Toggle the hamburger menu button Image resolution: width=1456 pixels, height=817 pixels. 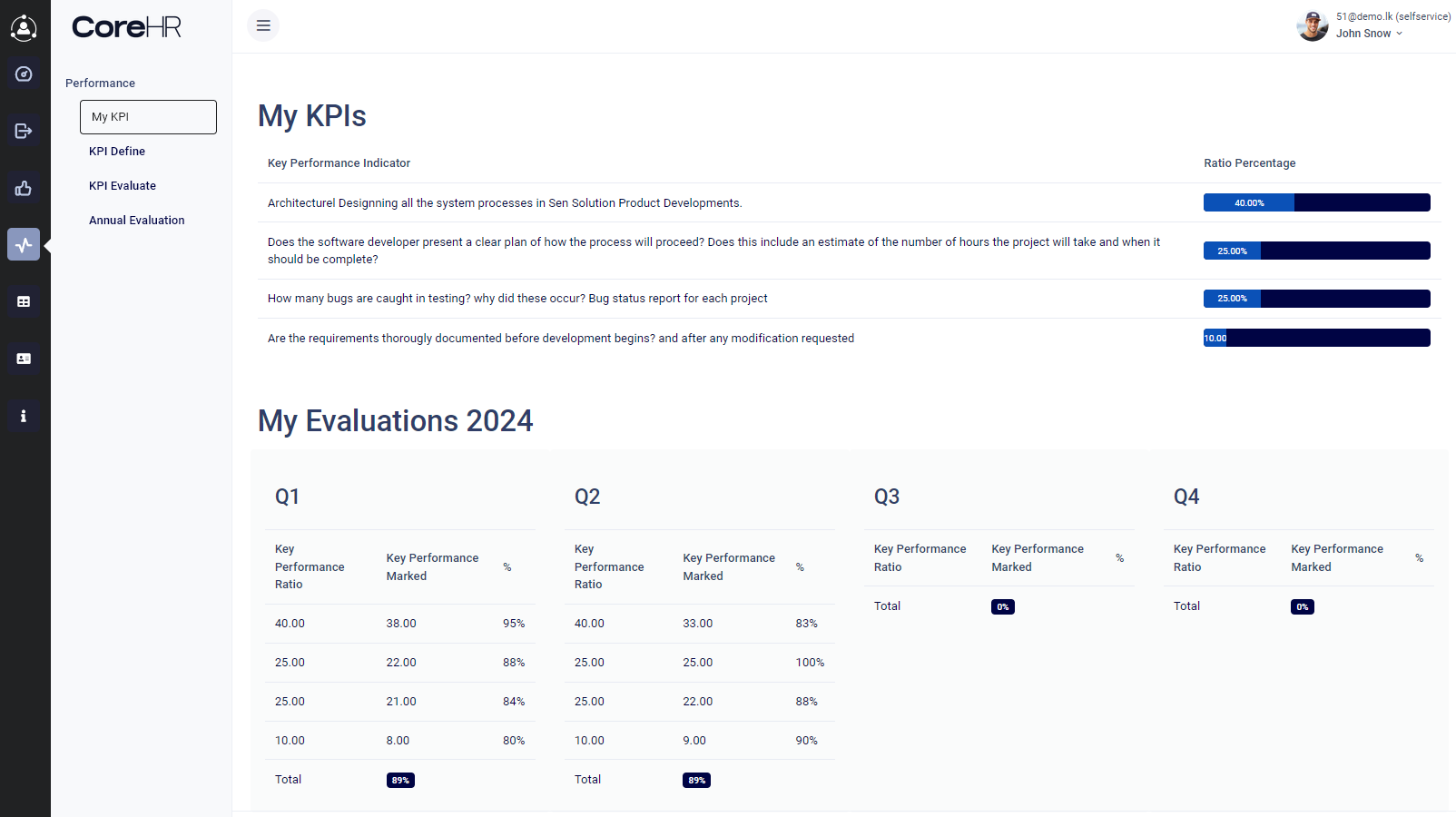coord(263,25)
